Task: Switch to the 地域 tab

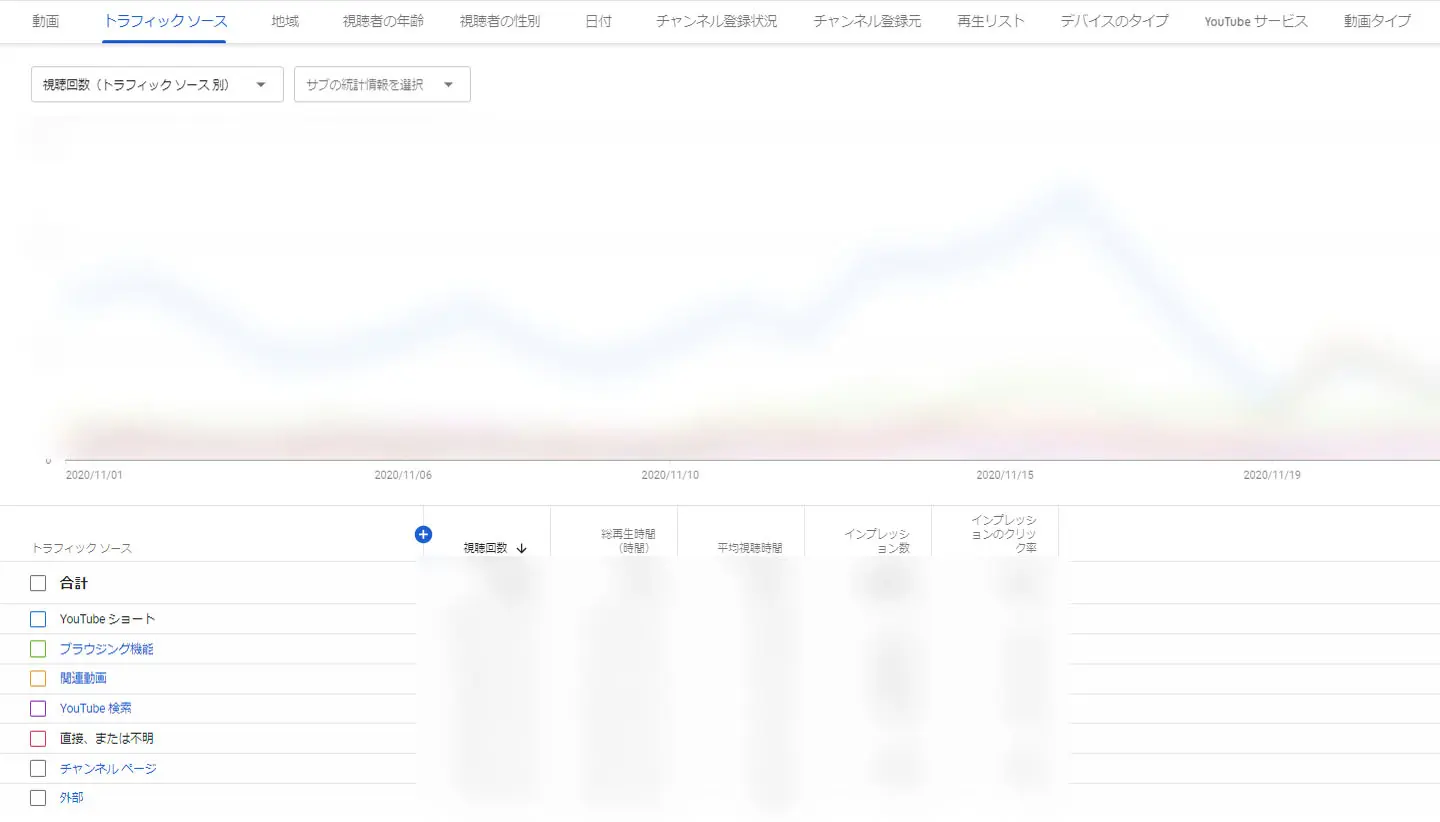Action: pos(285,21)
